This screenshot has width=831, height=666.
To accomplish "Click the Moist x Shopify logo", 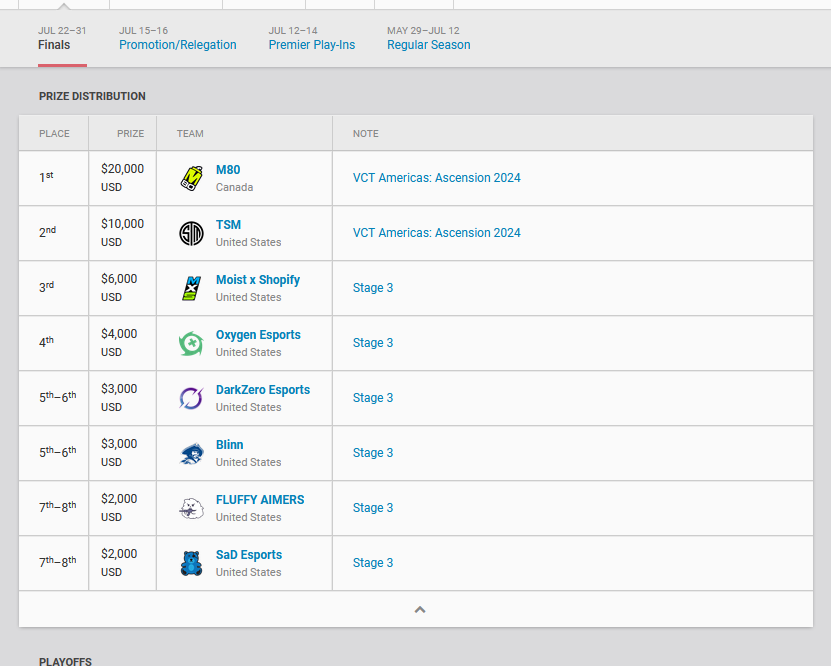I will (x=191, y=288).
